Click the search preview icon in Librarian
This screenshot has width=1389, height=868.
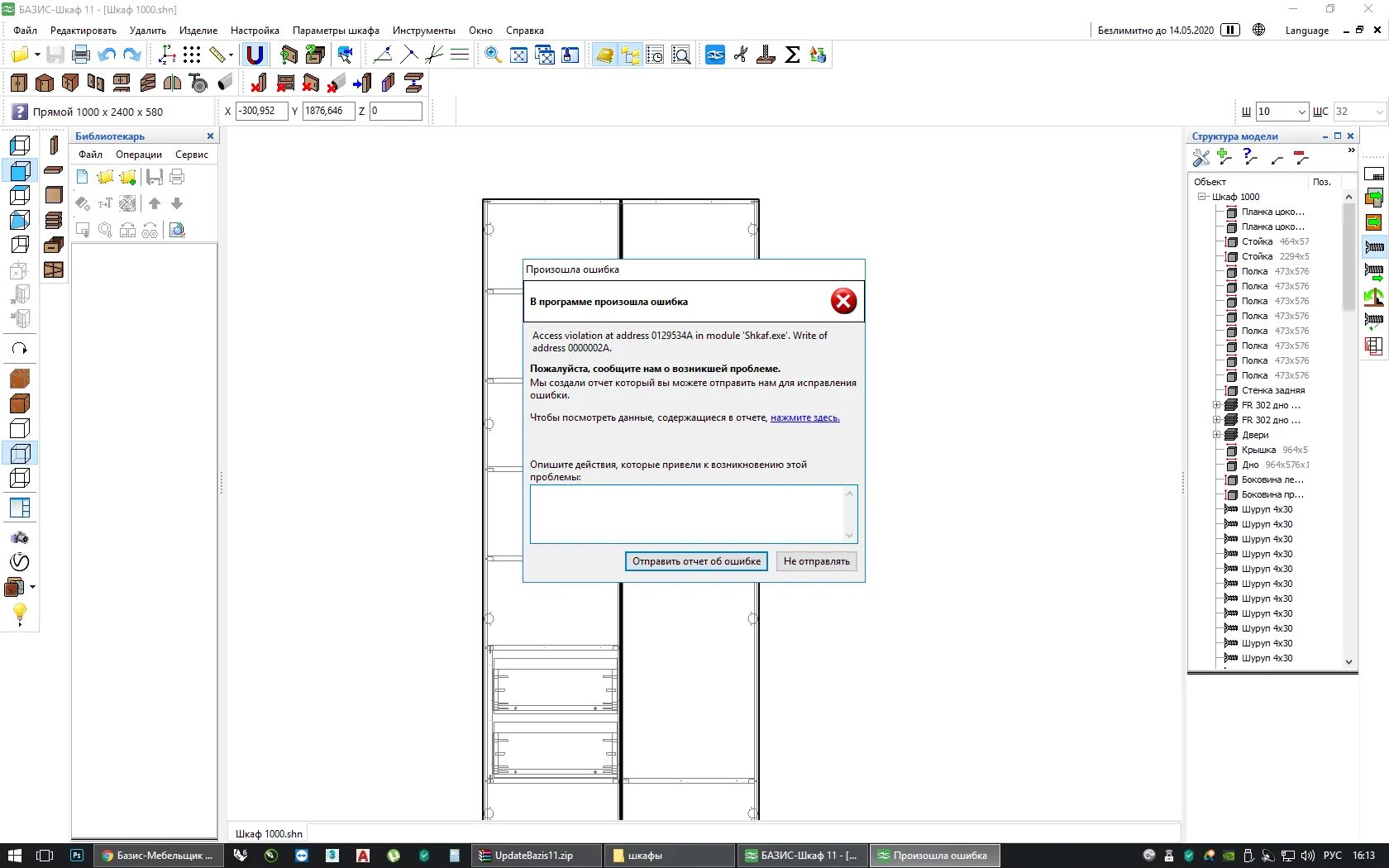(177, 230)
